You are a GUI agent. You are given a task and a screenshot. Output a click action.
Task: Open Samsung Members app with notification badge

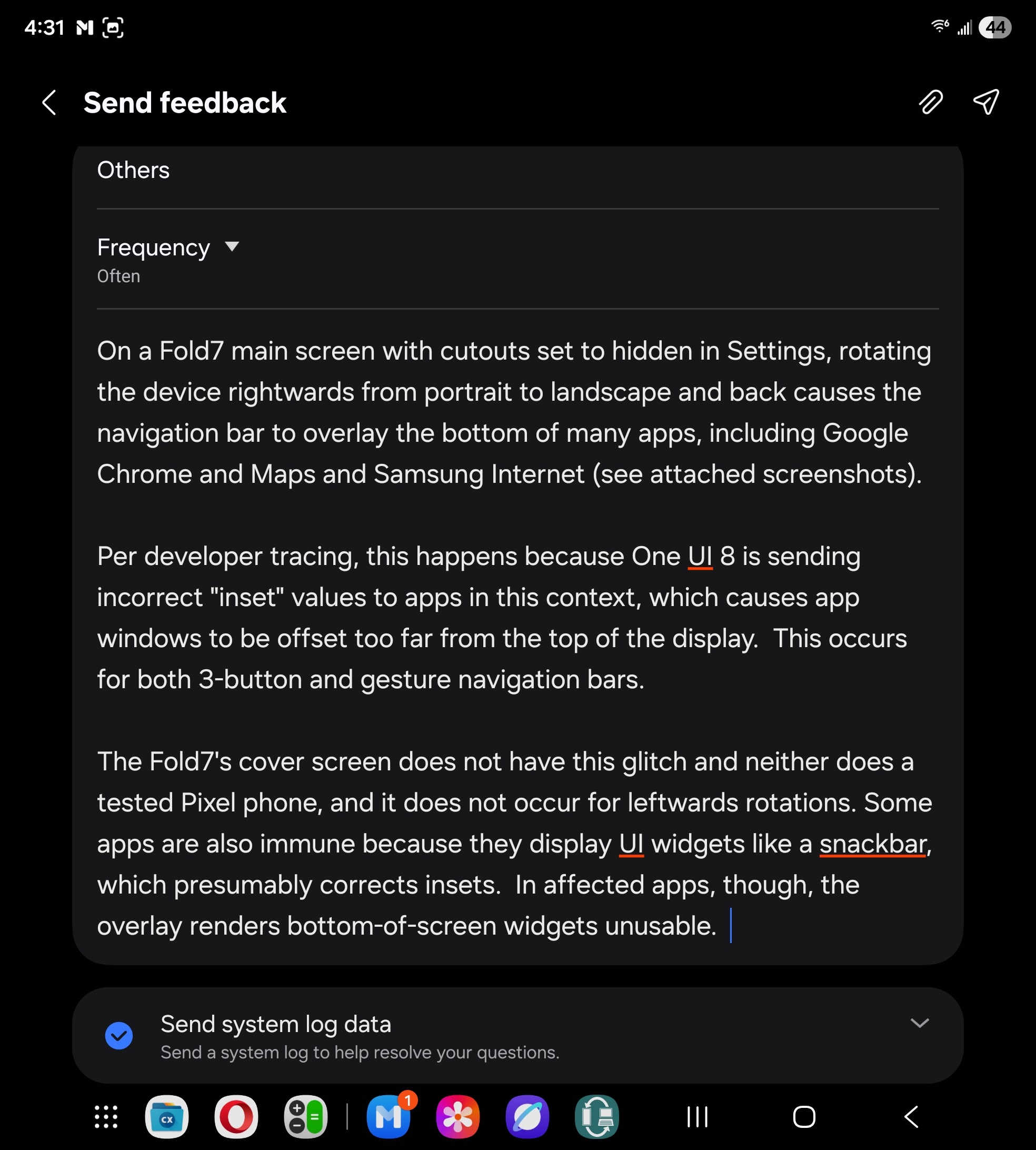click(389, 1117)
